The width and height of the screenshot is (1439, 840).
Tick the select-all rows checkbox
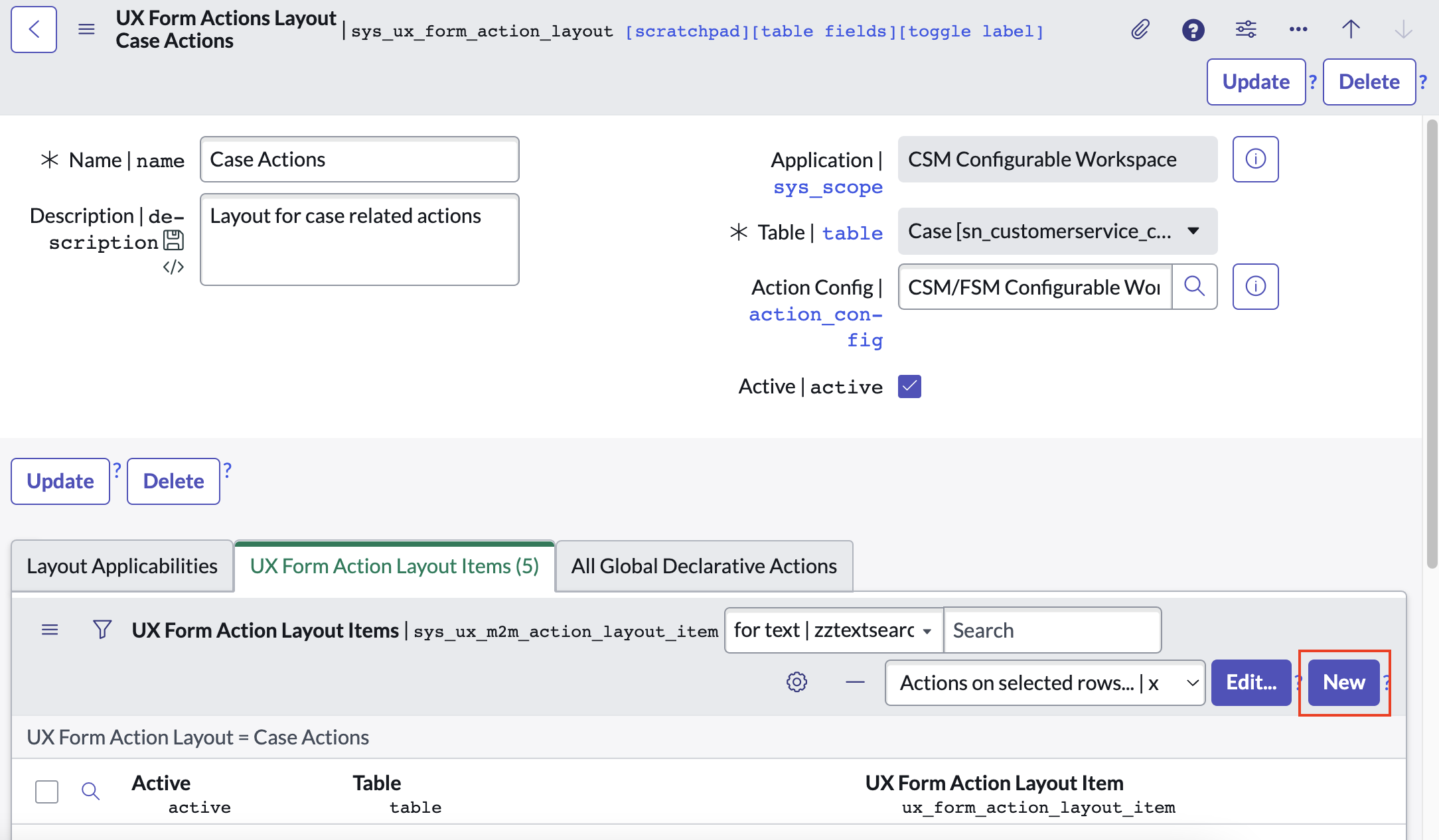point(46,792)
